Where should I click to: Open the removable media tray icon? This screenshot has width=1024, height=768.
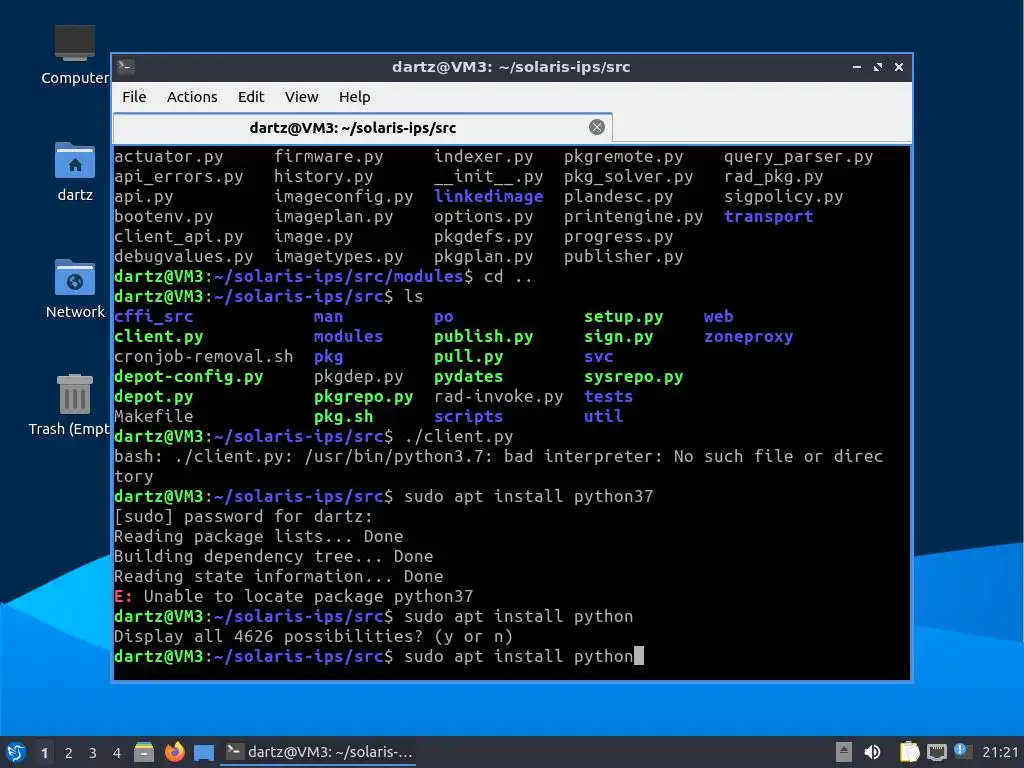point(844,752)
